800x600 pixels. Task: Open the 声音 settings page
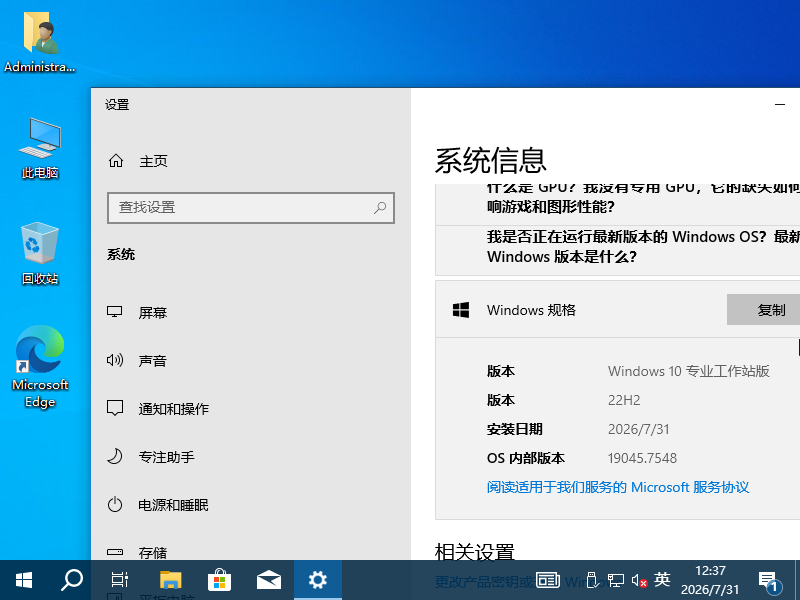pos(251,361)
